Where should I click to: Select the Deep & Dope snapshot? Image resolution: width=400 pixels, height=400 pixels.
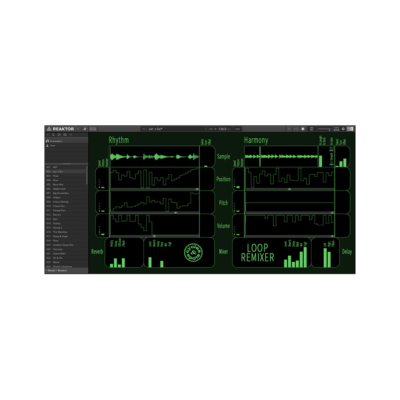66,236
